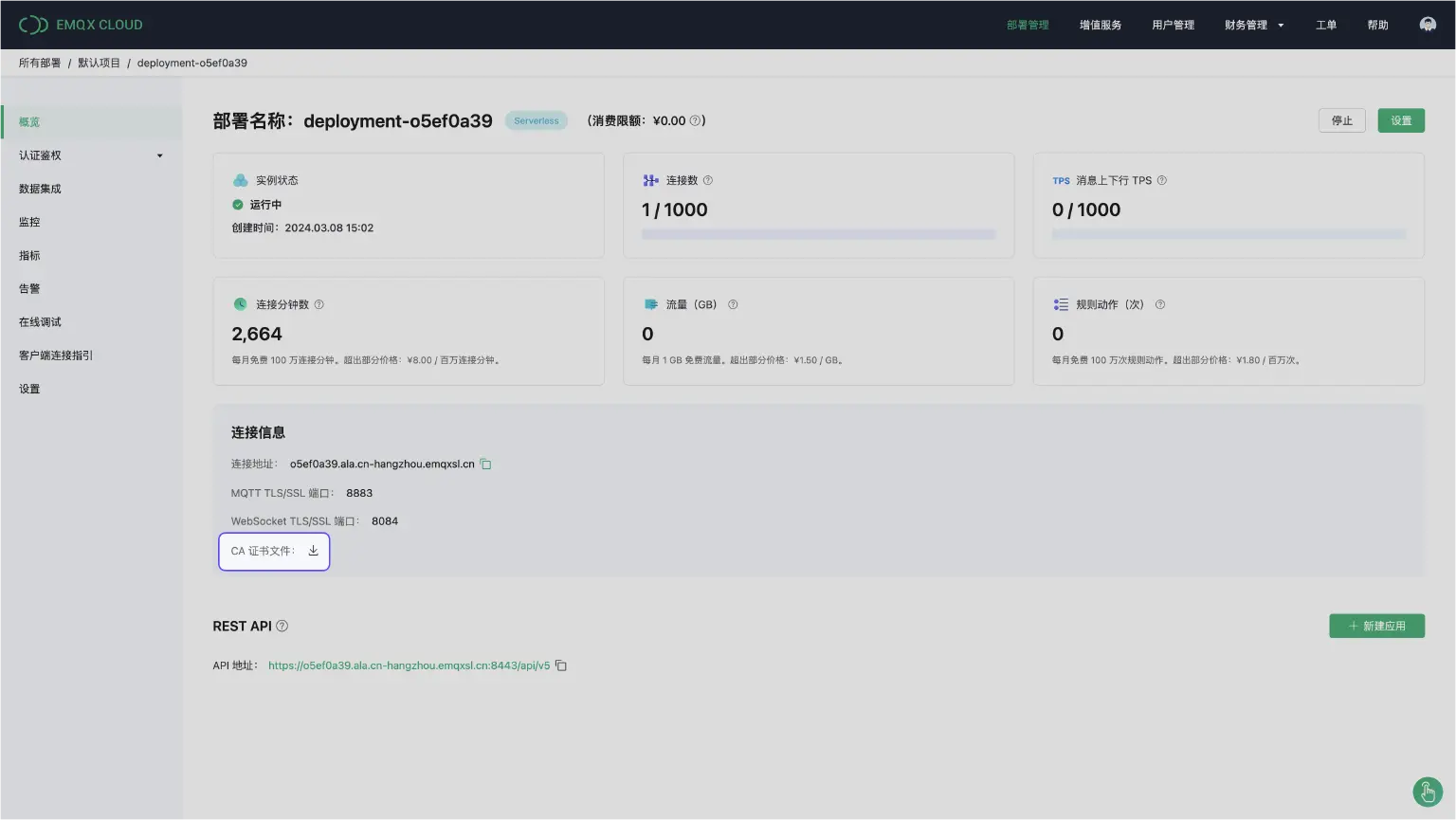Viewport: 1456px width, 820px height.
Task: Open the 财务管理 dropdown menu
Action: [x=1253, y=26]
